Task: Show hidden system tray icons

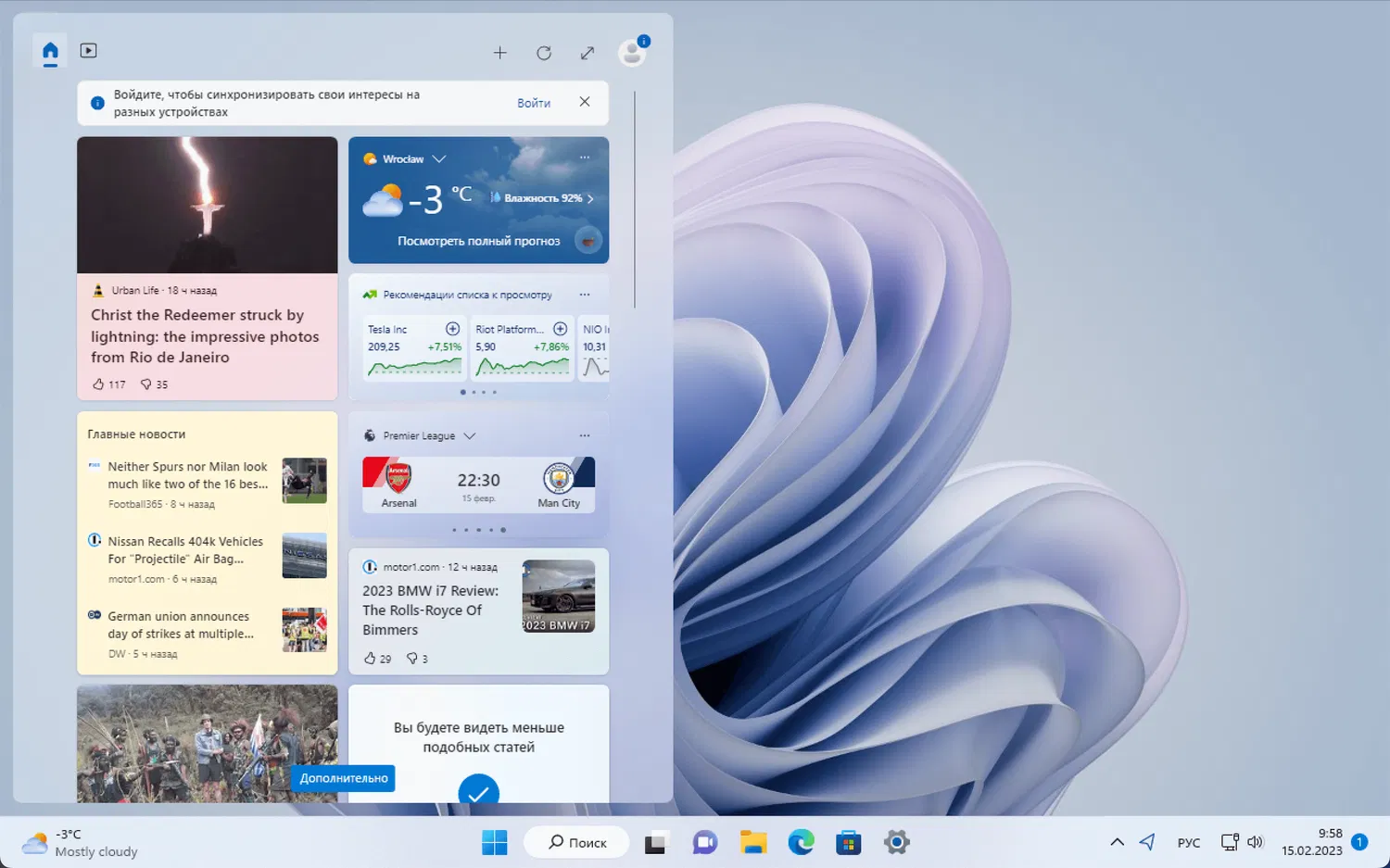Action: coord(1117,842)
